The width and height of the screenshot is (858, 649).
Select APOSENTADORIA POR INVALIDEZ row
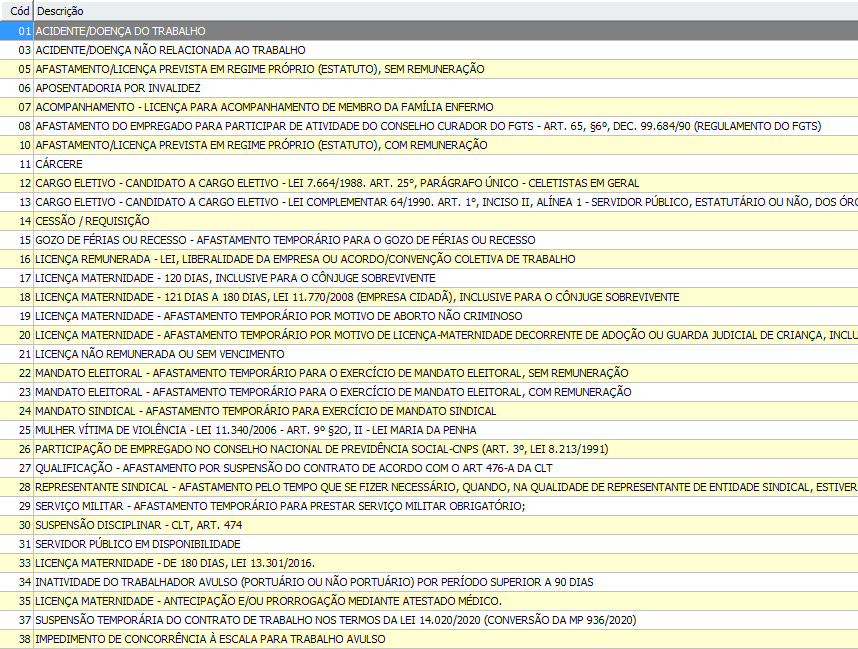(x=429, y=88)
